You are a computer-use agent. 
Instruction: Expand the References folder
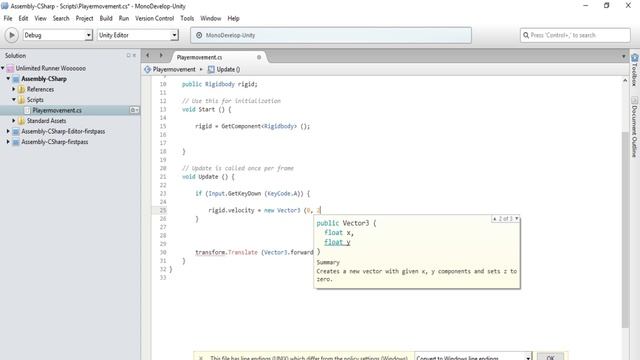pos(13,89)
